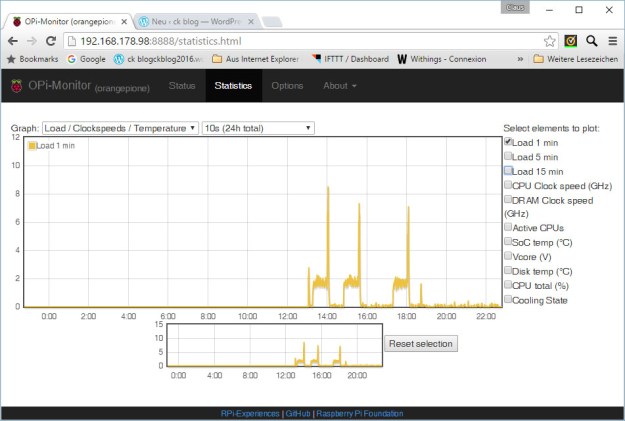The width and height of the screenshot is (625, 421).
Task: Go back with the browser back arrow
Action: [13, 41]
